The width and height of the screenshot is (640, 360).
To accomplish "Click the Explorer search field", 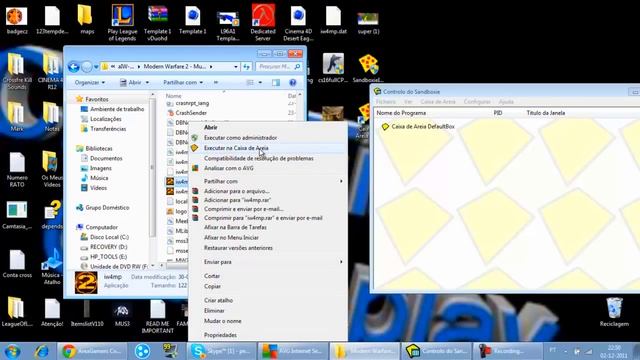I will tap(279, 67).
